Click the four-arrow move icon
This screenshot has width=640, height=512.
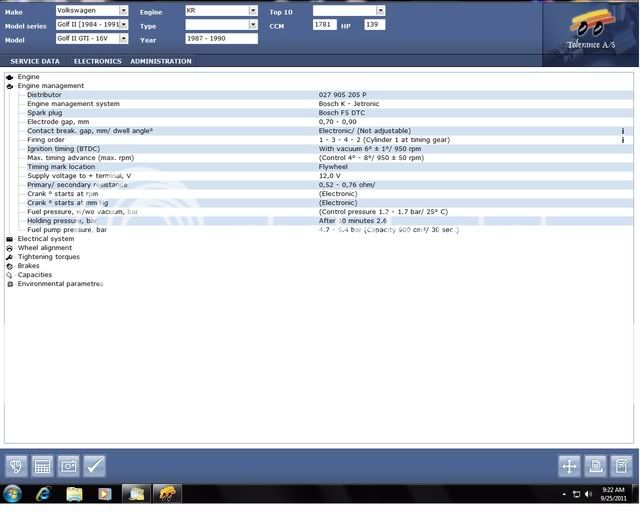pyautogui.click(x=569, y=466)
